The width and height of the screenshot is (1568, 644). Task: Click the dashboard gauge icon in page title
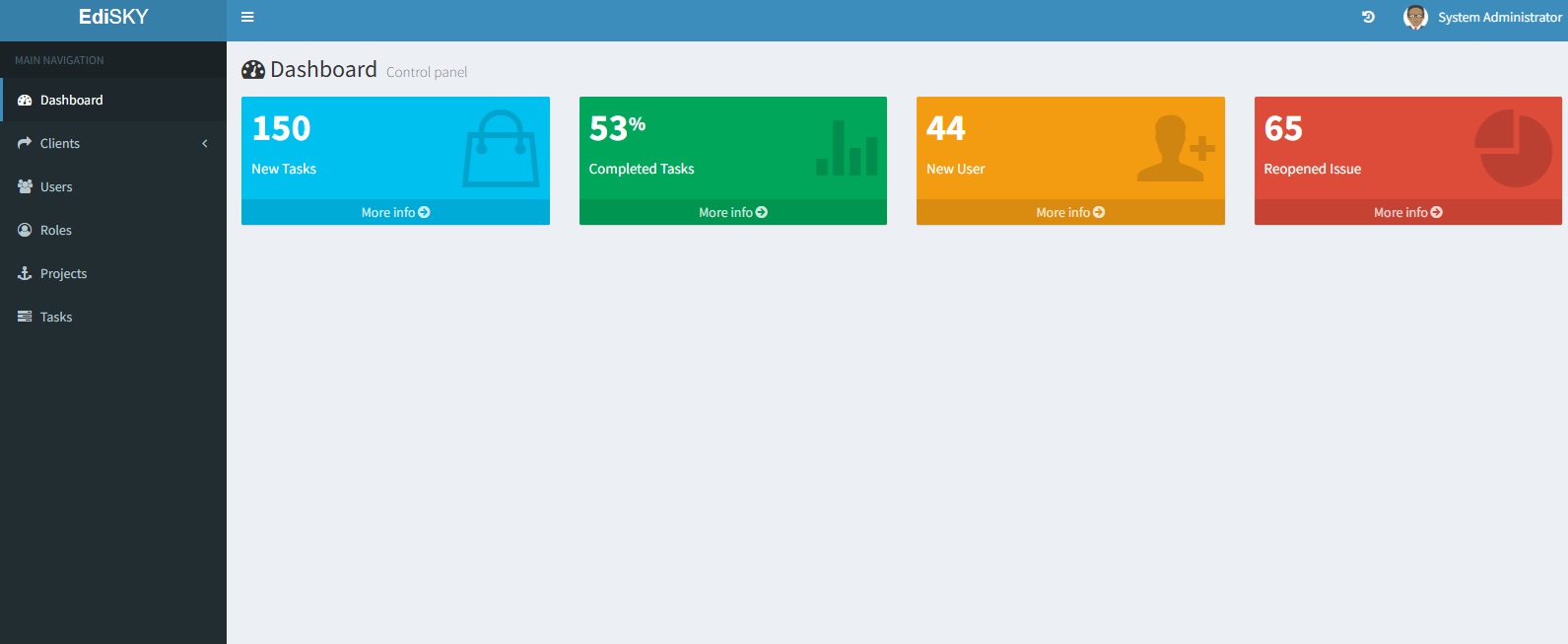[x=253, y=70]
